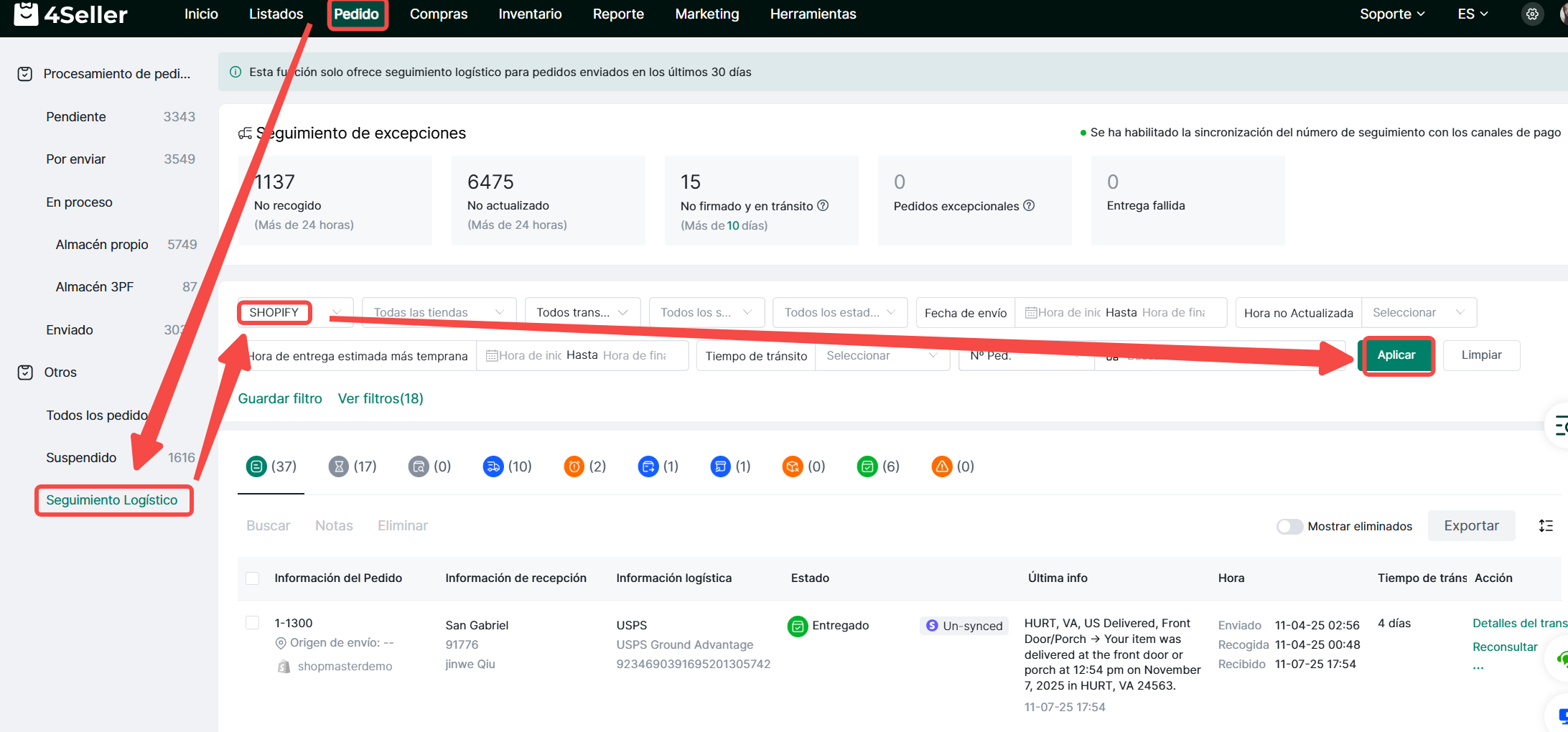Screen dimensions: 1568x732
Task: Open the Inventario menu
Action: tap(530, 14)
